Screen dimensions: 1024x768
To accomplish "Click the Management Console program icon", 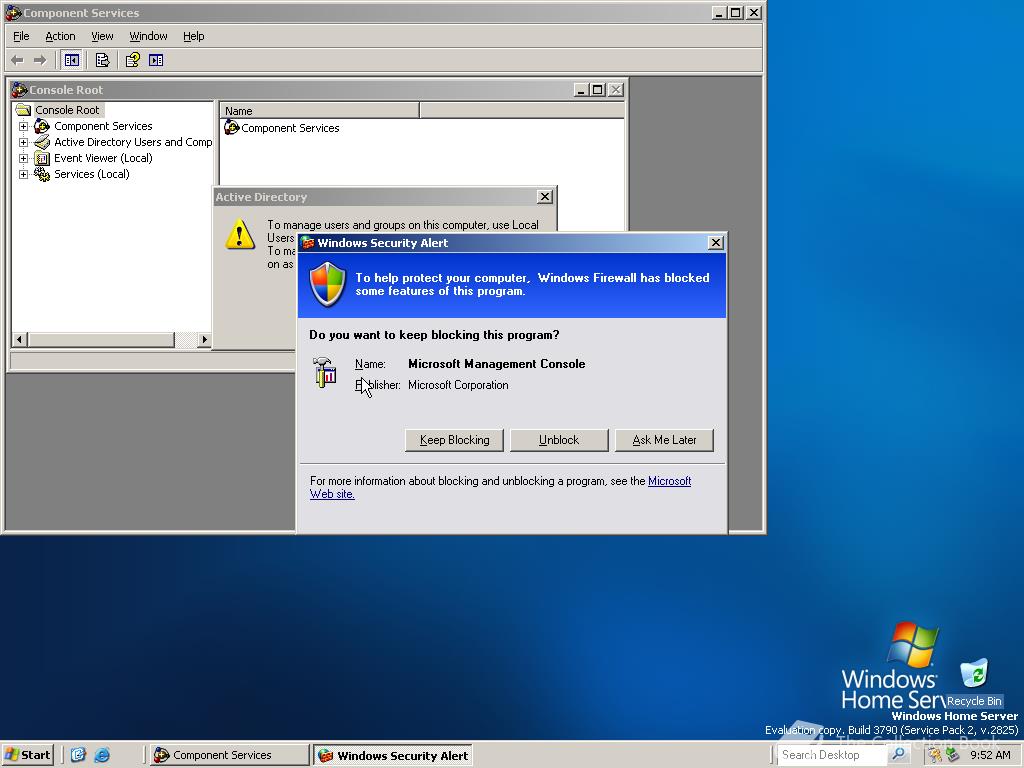I will [x=325, y=373].
